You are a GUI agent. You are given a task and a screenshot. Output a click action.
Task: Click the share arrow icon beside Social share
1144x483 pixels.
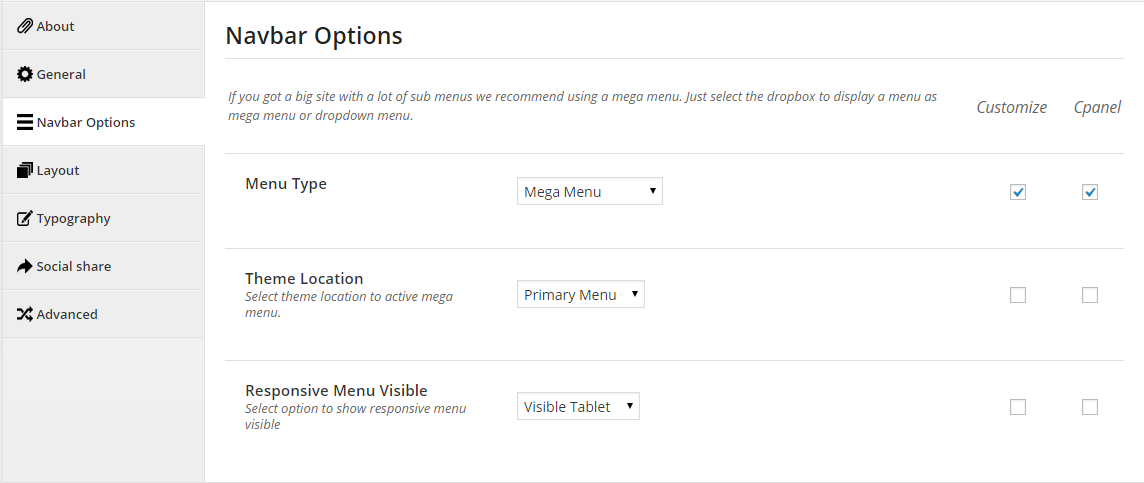(x=25, y=266)
